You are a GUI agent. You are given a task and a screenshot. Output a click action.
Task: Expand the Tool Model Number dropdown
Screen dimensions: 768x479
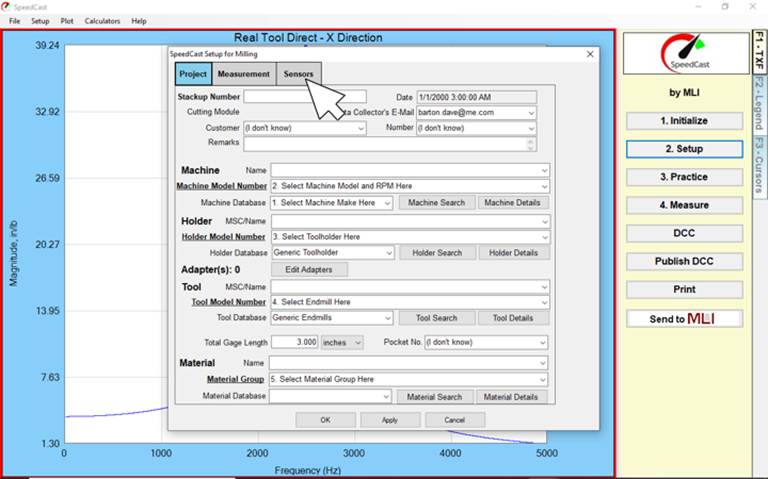click(x=544, y=302)
